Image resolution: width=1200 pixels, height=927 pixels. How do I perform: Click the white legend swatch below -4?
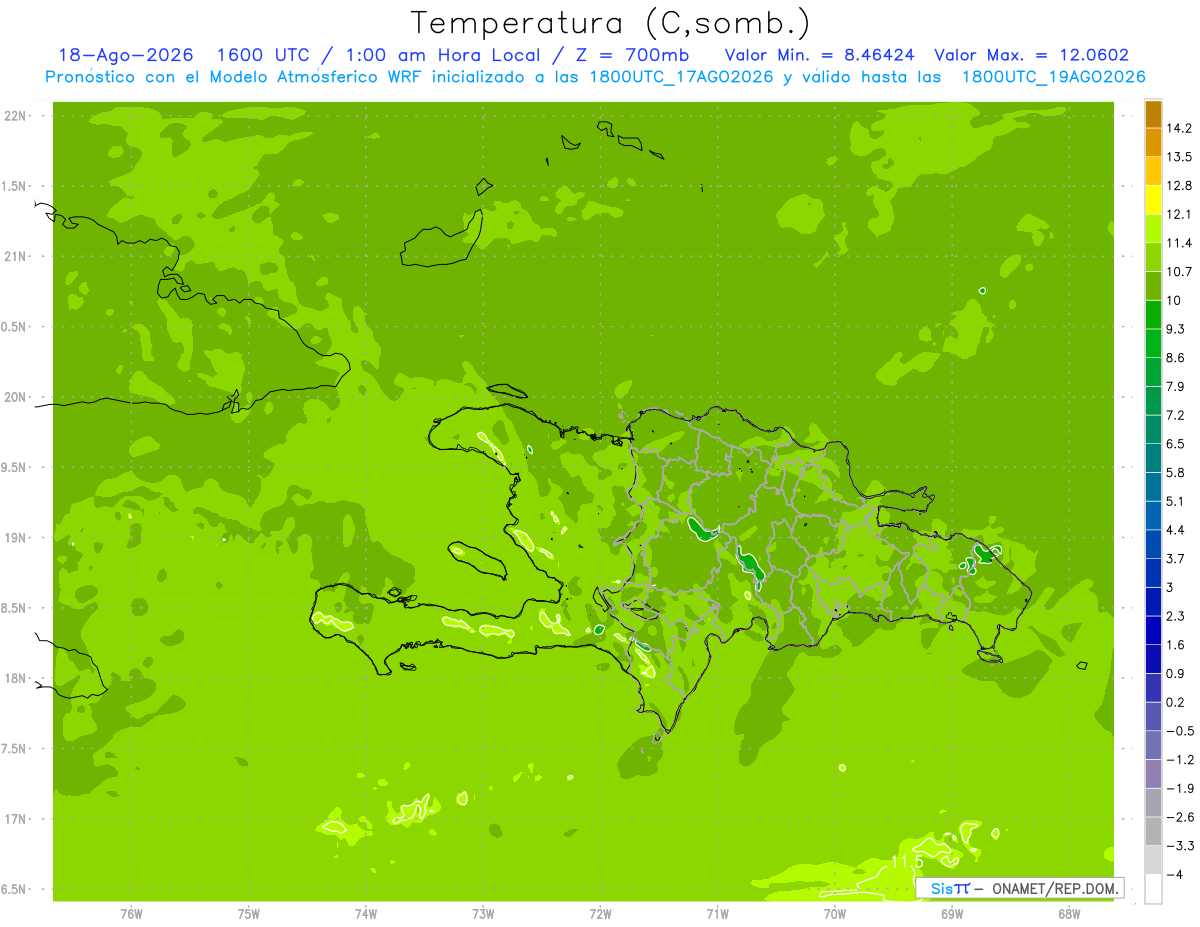click(1153, 888)
